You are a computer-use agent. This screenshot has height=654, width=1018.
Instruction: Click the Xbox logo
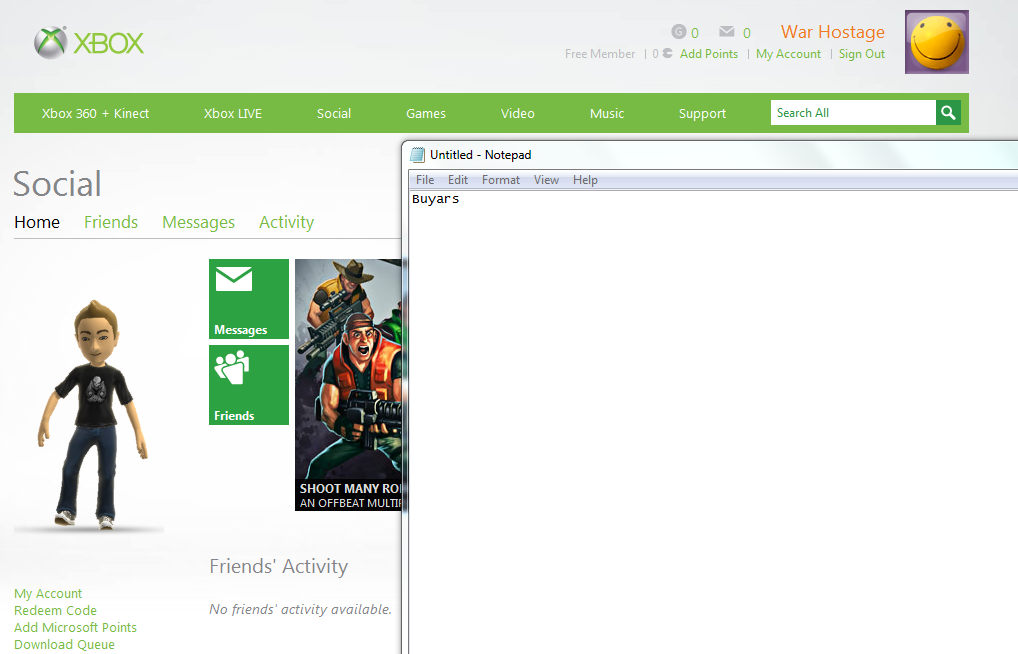point(89,43)
